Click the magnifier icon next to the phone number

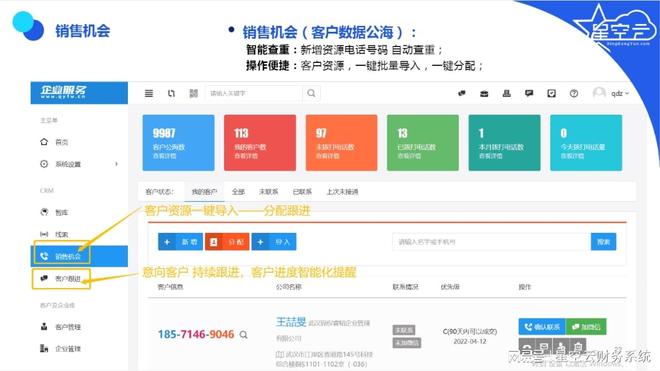(x=243, y=335)
